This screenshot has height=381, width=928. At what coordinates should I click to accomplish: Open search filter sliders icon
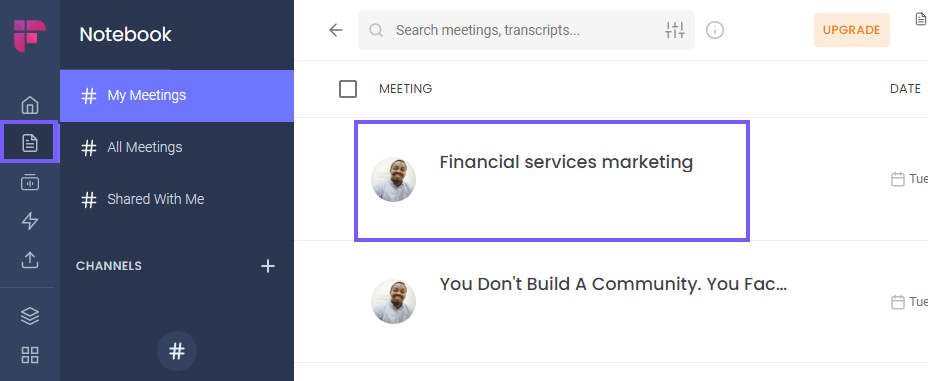[675, 30]
